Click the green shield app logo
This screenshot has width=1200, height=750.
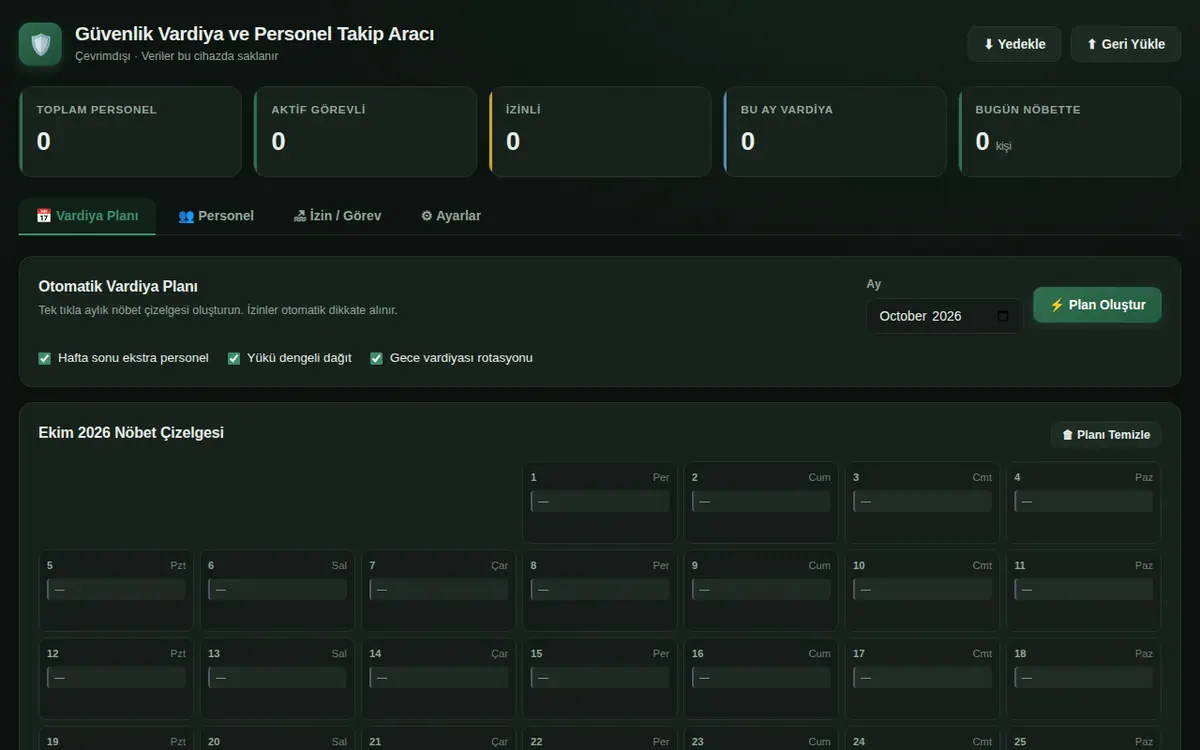[x=40, y=44]
